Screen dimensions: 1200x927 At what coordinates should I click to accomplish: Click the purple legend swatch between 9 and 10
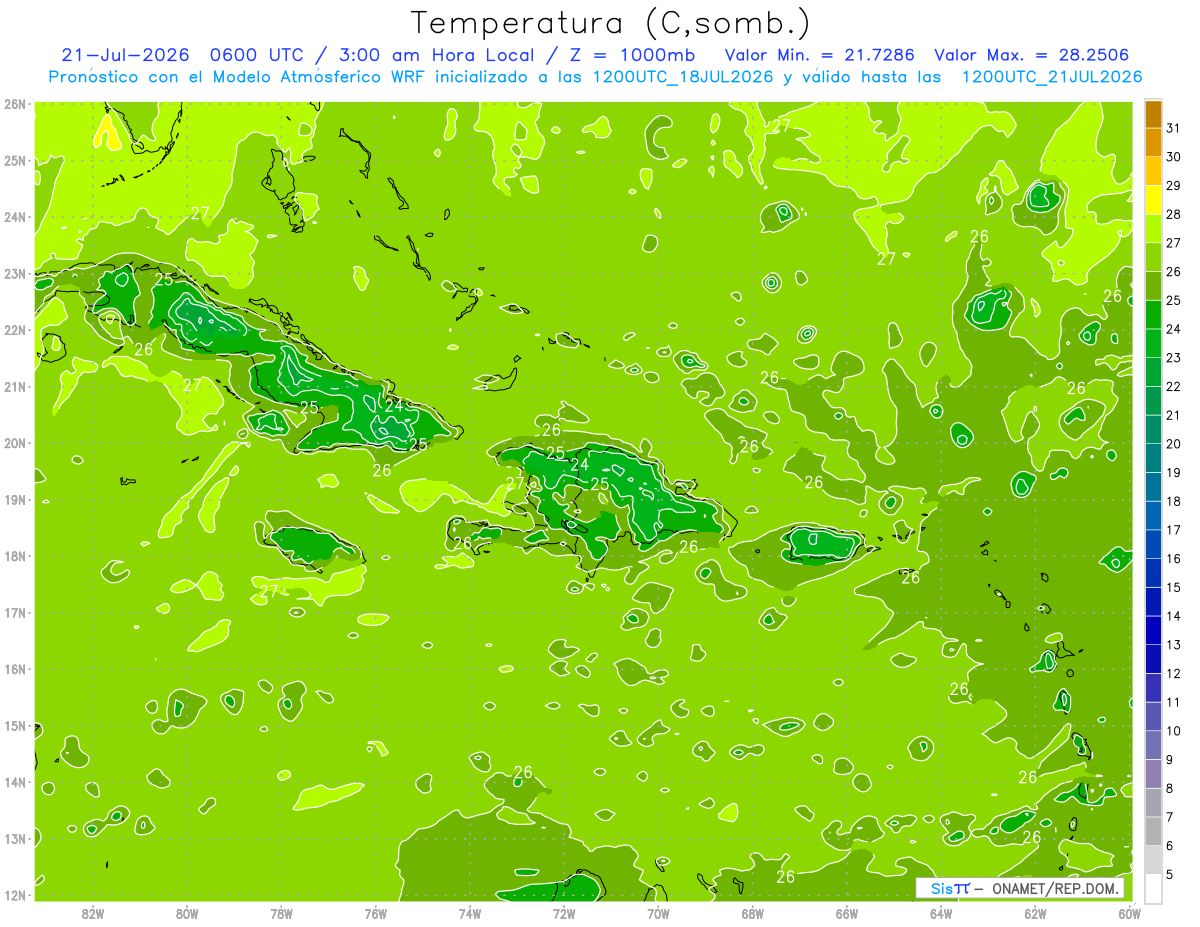(x=1153, y=745)
